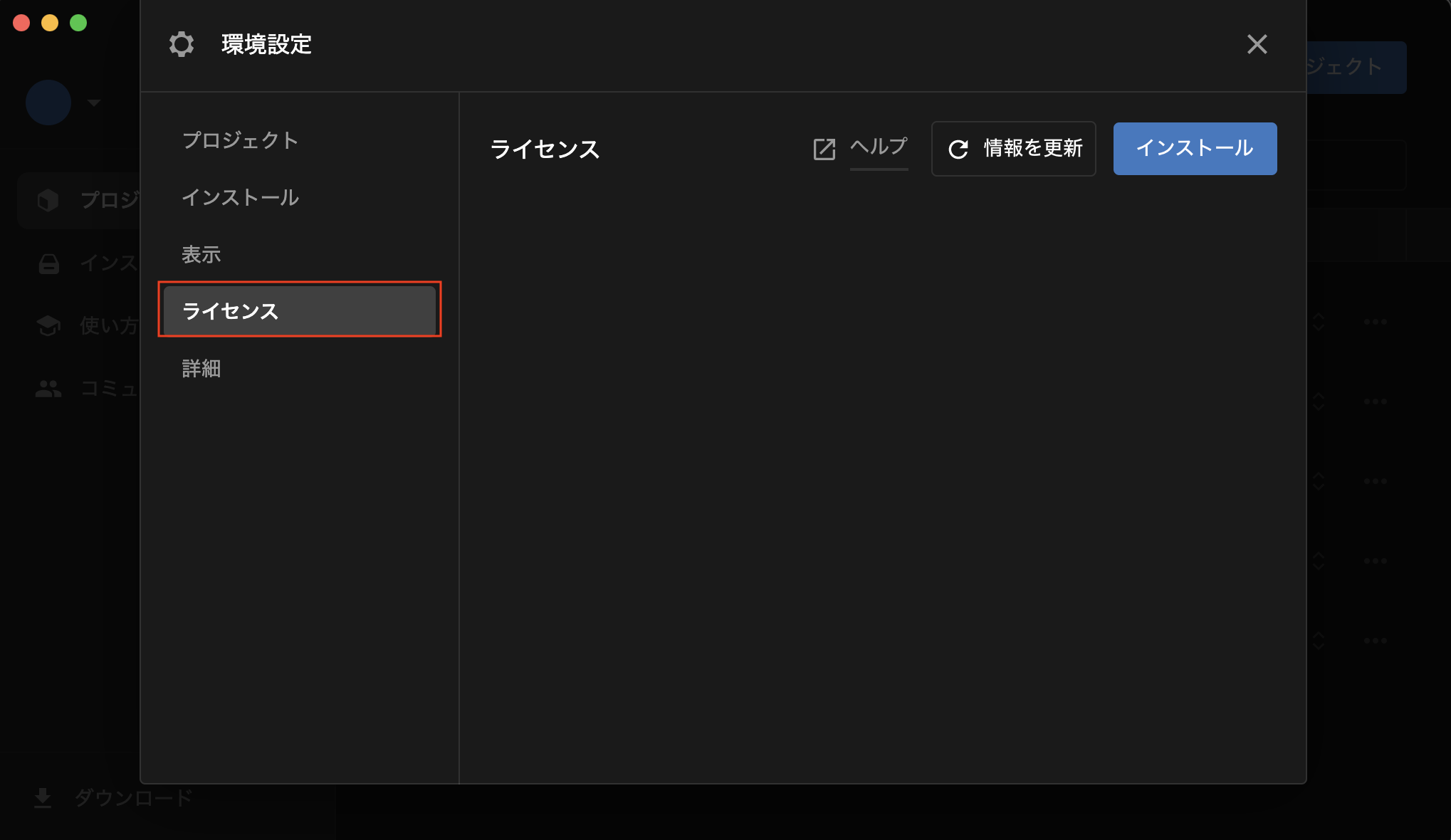
Task: Click the blue インストール button
Action: [1195, 149]
